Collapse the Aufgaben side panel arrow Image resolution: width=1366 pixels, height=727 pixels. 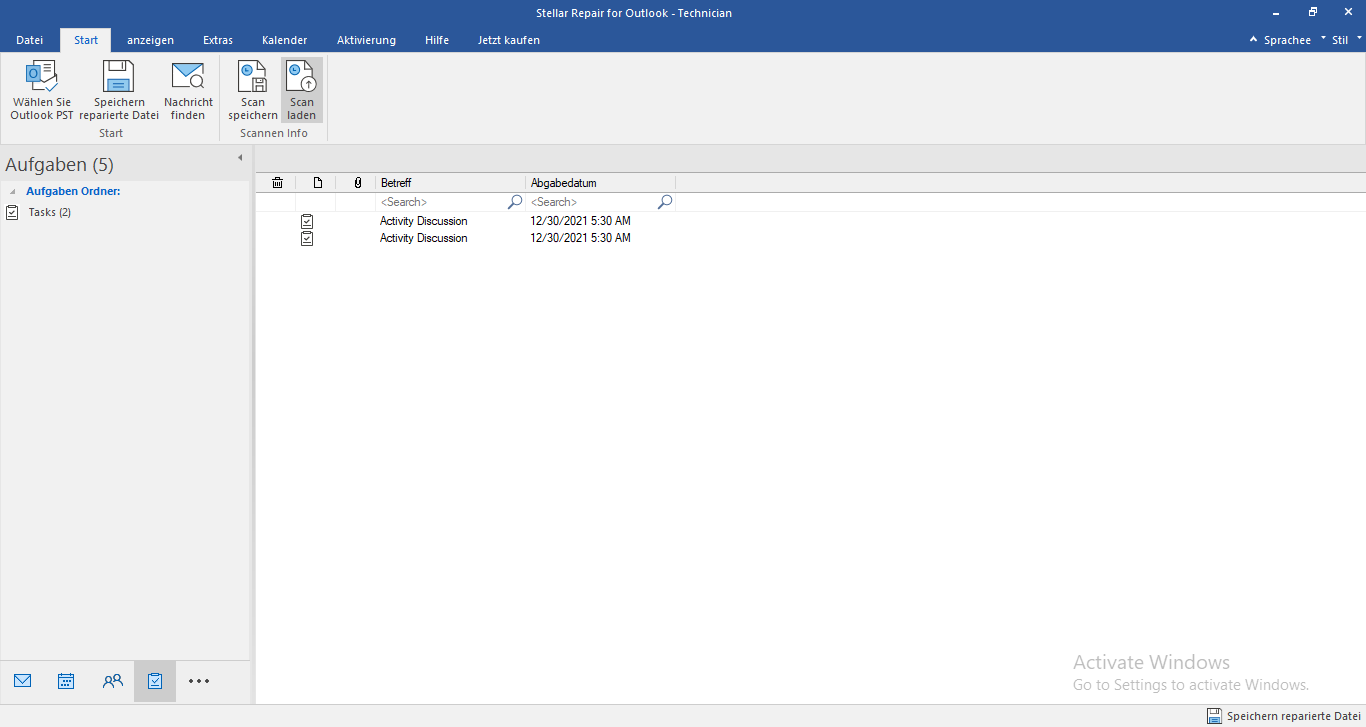(x=240, y=158)
